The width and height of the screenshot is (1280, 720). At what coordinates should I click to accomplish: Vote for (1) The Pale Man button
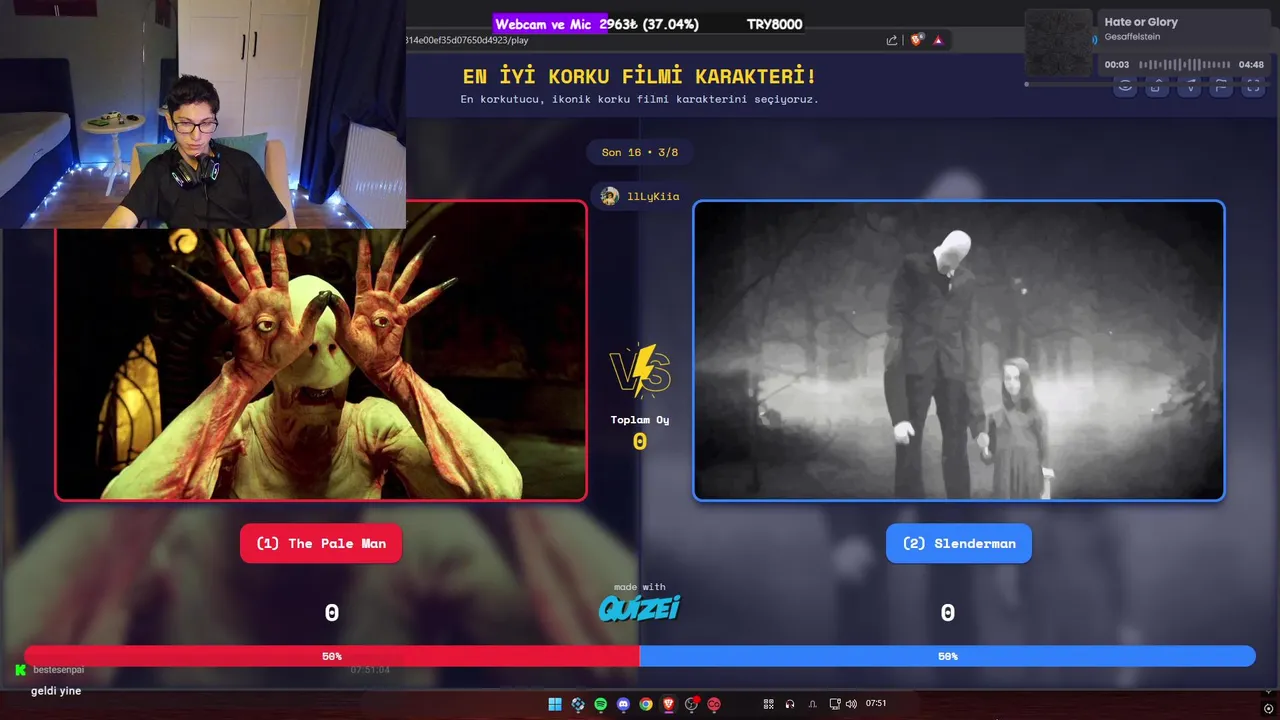click(x=320, y=543)
